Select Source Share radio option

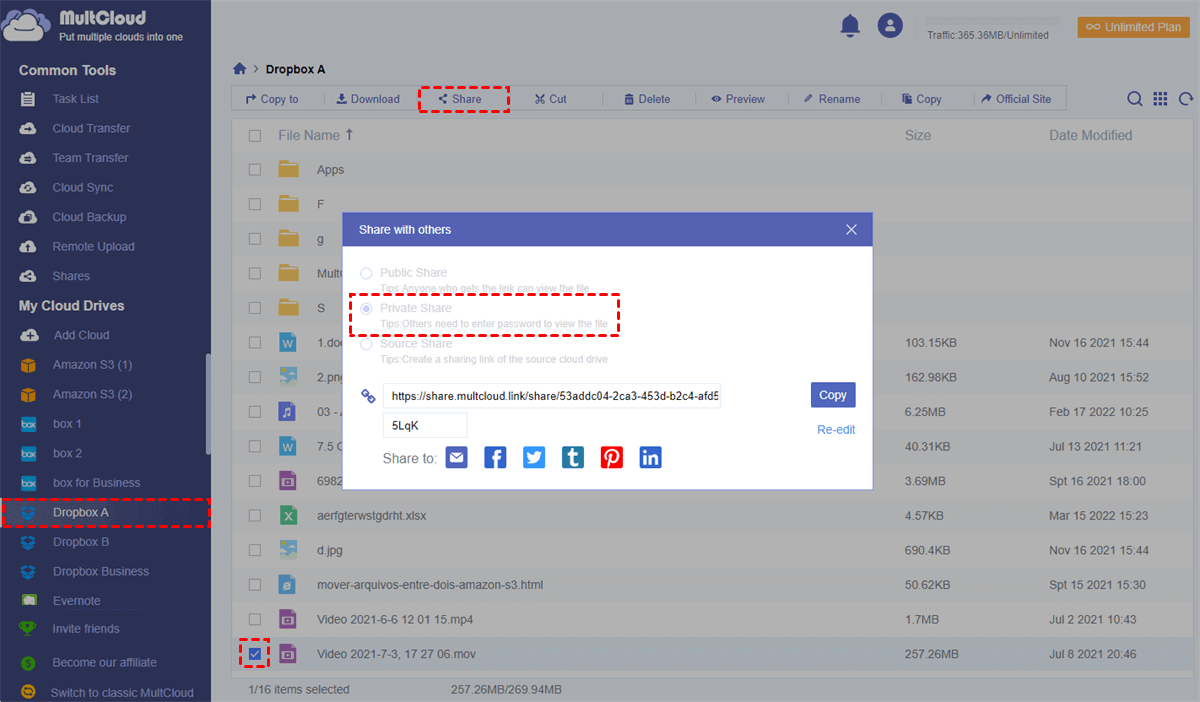pyautogui.click(x=366, y=344)
